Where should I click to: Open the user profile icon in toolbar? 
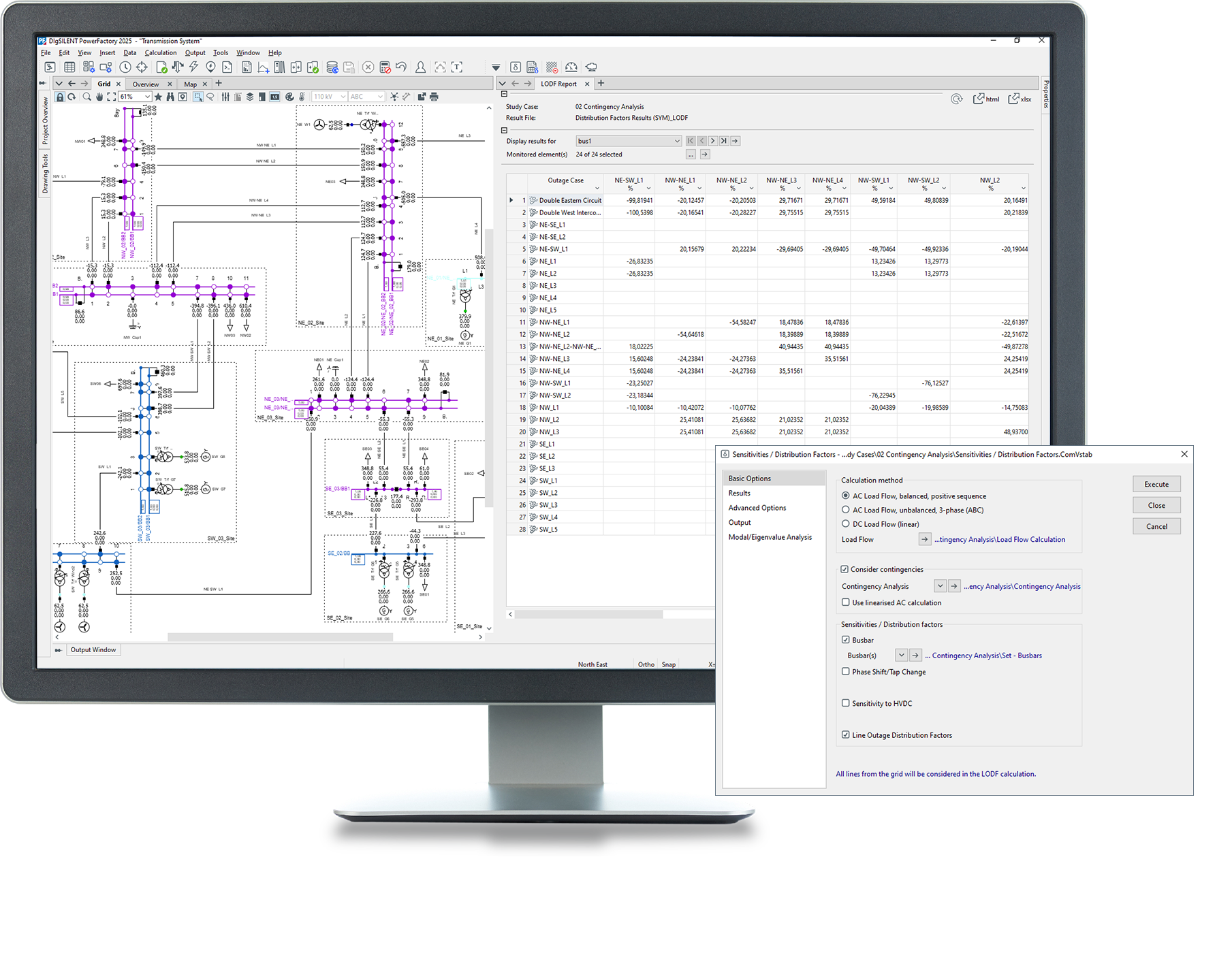pyautogui.click(x=421, y=67)
